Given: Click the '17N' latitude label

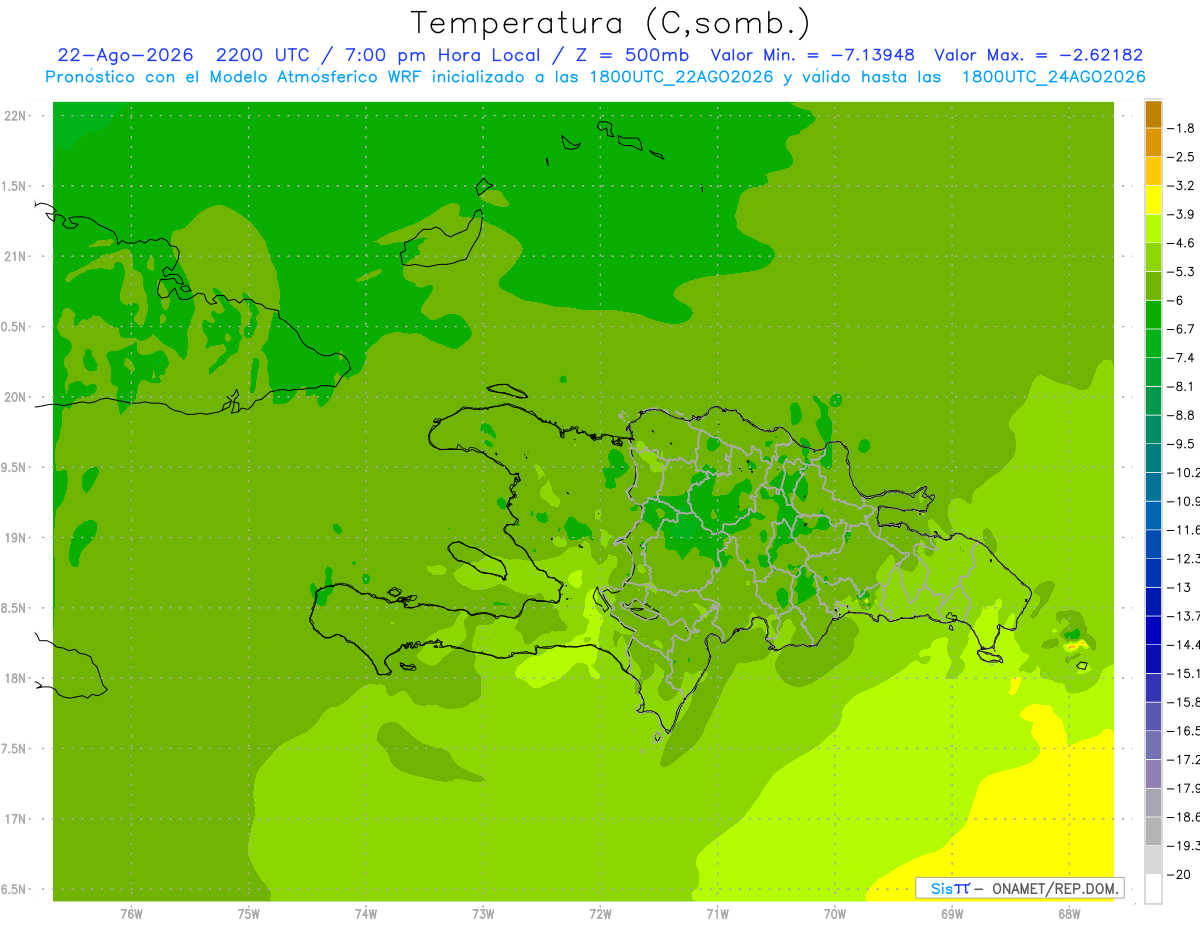Looking at the screenshot, I should coord(16,818).
